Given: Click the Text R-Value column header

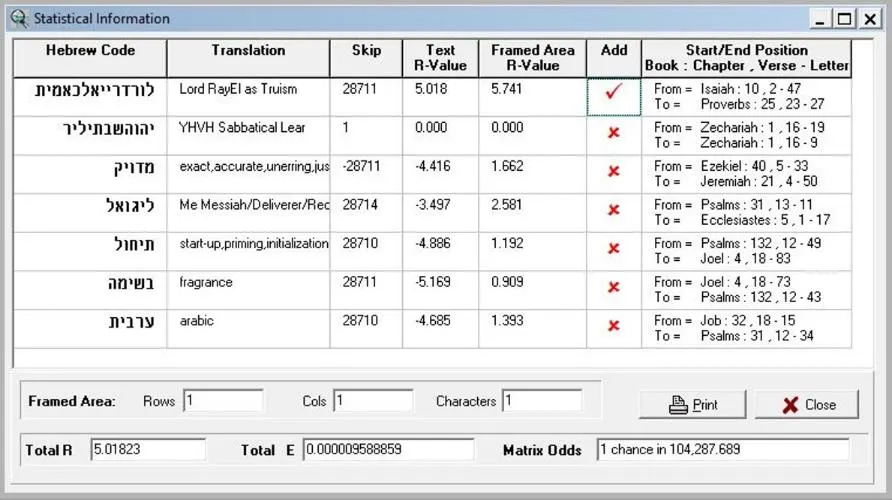Looking at the screenshot, I should click(x=440, y=58).
